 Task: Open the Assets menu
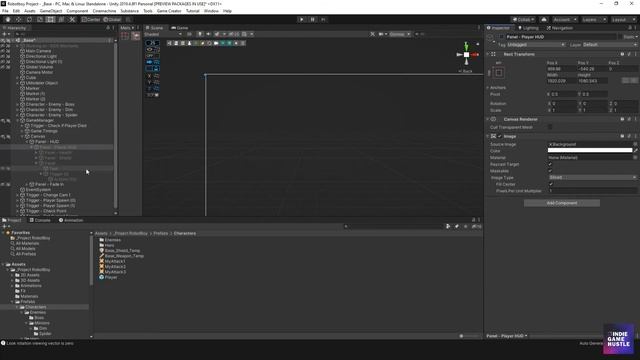29,11
